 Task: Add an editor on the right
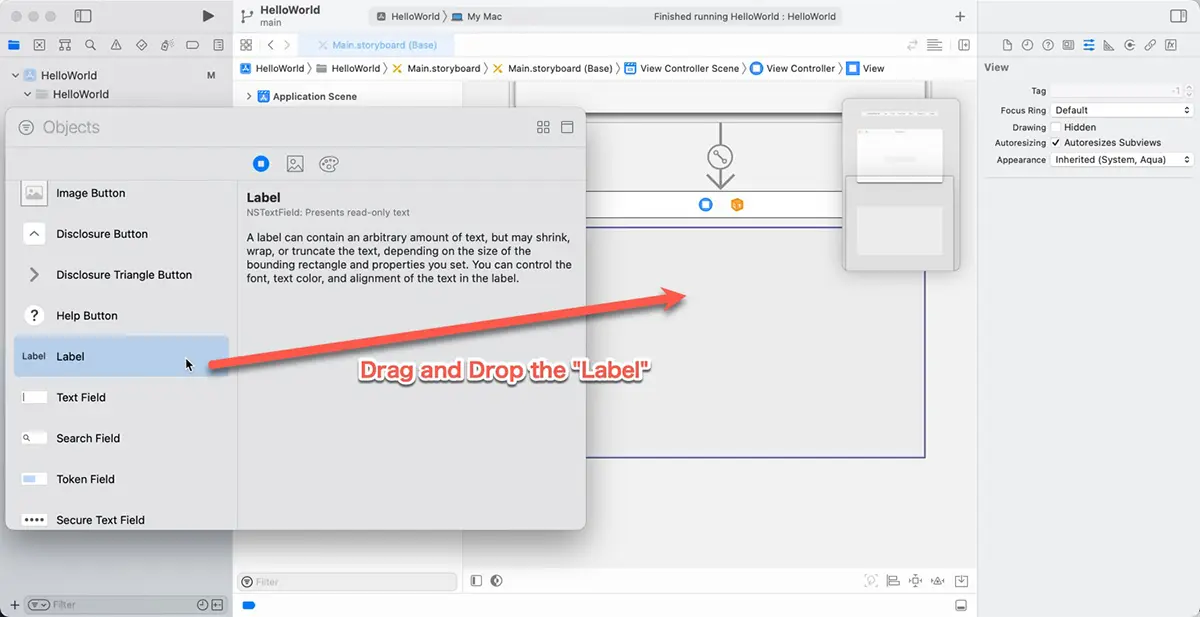pos(964,45)
